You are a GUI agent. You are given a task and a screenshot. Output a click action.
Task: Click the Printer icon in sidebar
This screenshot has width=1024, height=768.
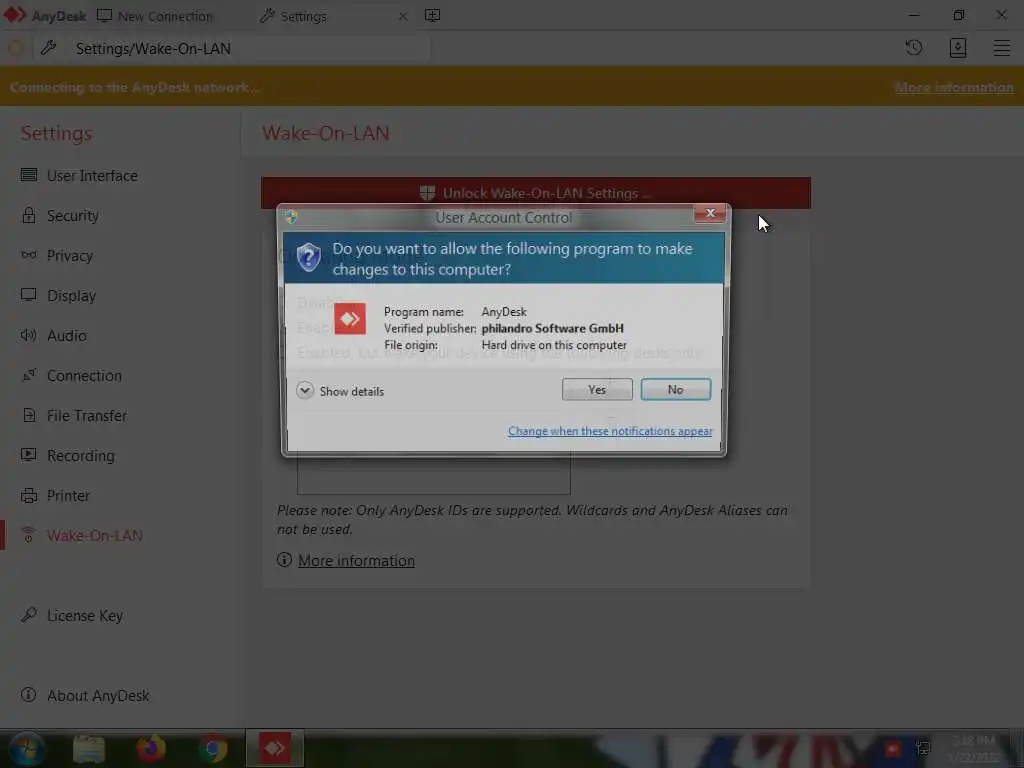click(x=29, y=495)
